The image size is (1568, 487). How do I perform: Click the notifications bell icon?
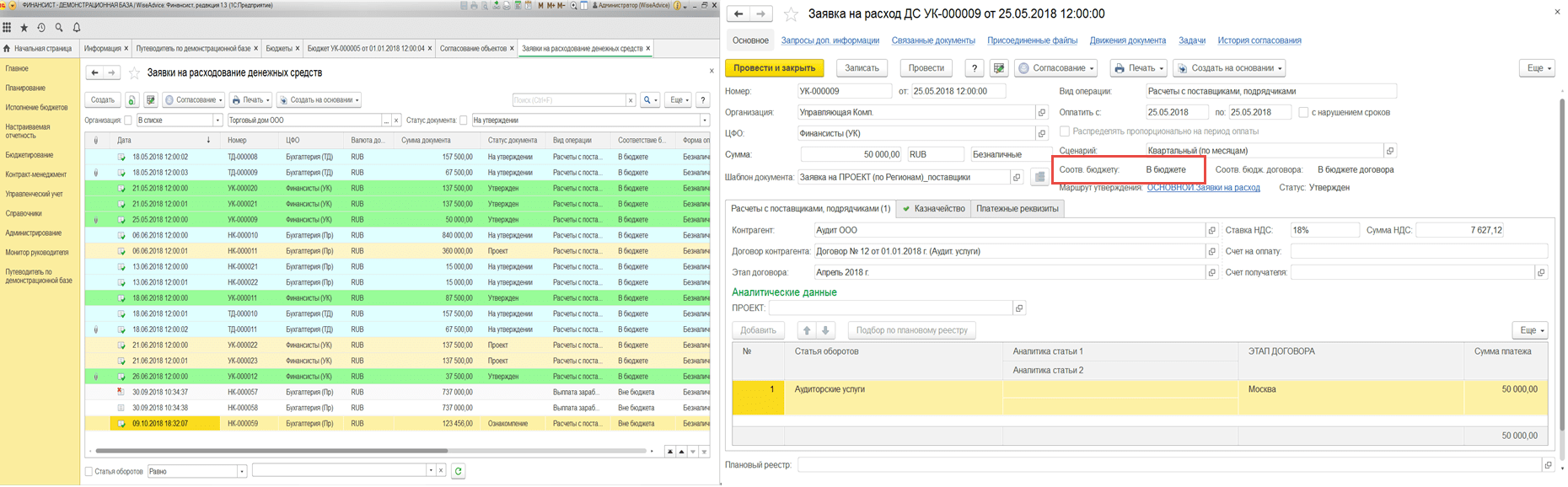[76, 28]
